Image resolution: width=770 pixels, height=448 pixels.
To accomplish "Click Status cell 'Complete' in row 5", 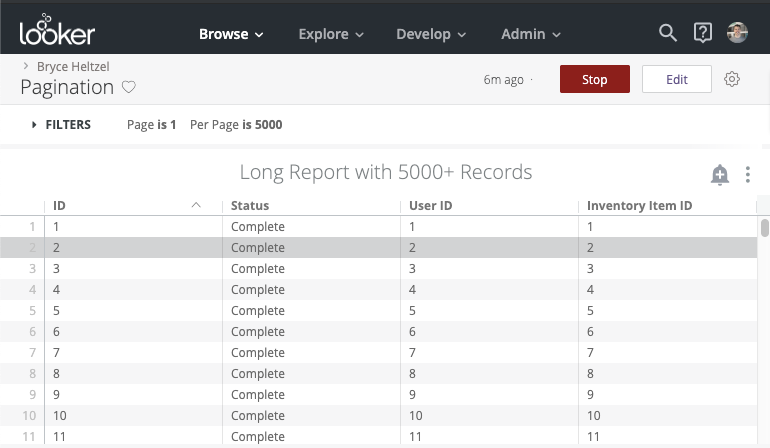I will [x=258, y=310].
